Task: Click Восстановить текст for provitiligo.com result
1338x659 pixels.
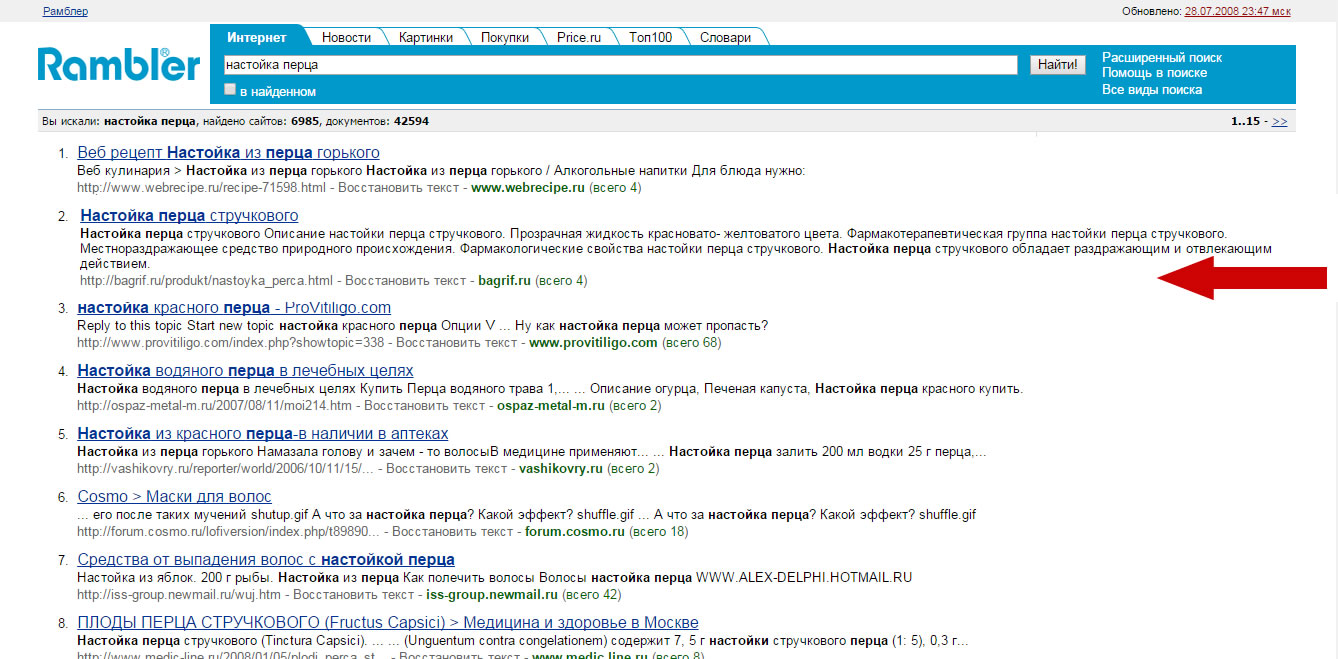Action: 457,342
